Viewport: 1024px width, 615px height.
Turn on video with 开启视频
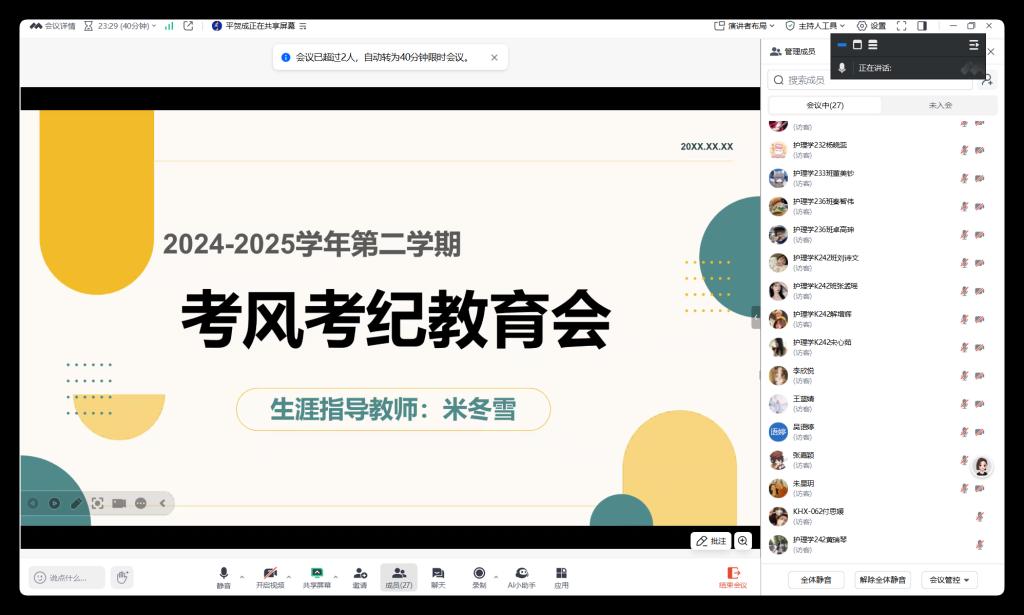(270, 576)
